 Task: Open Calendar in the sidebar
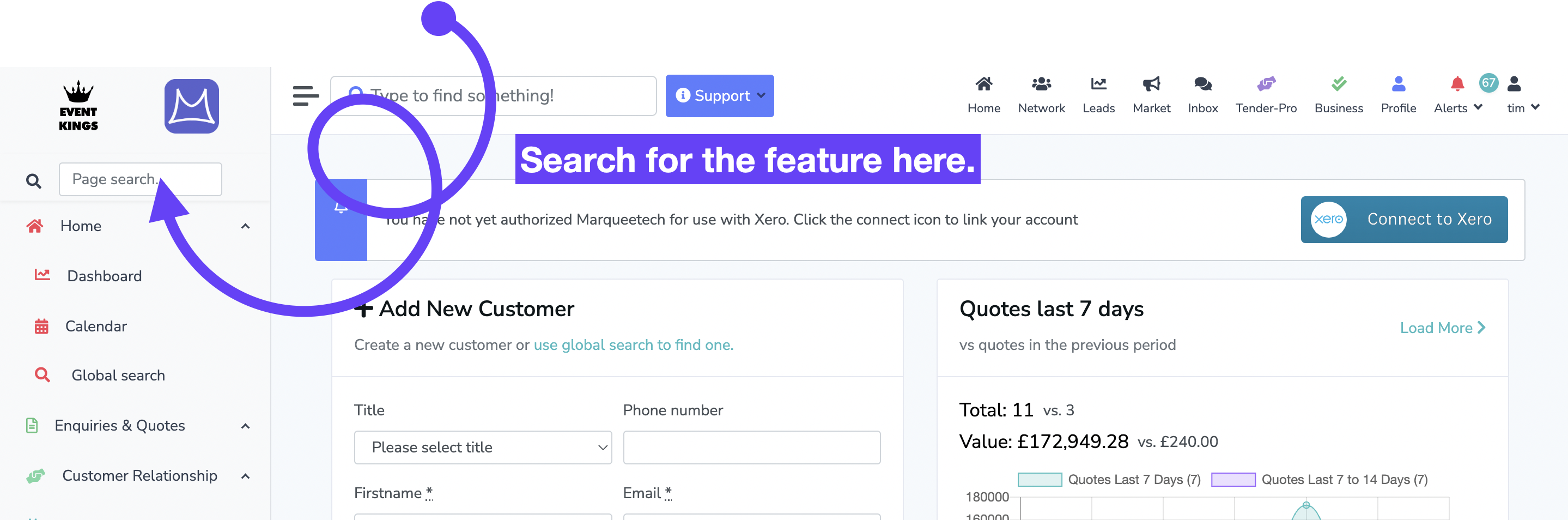[95, 326]
